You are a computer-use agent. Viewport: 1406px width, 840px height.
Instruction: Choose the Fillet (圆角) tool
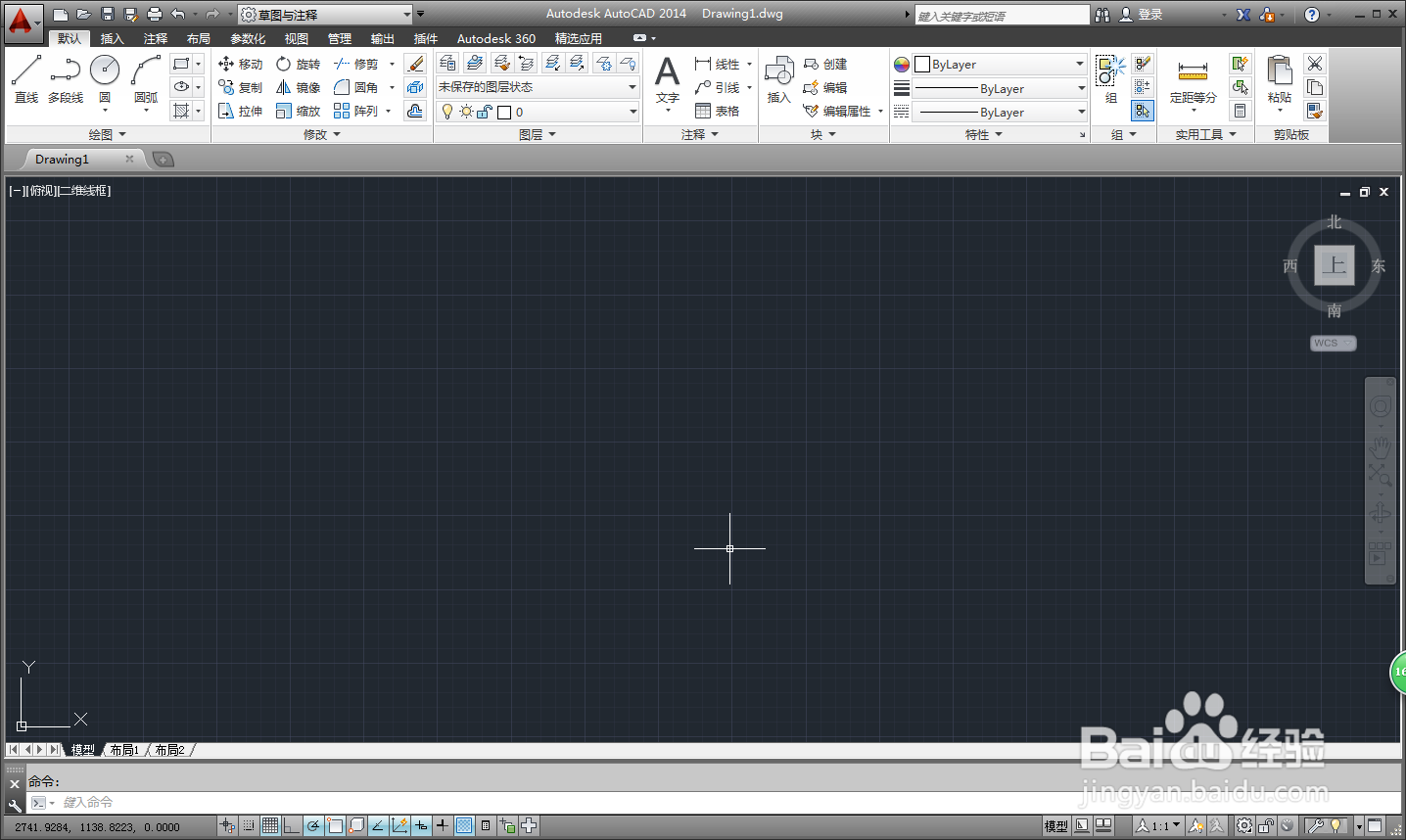click(355, 87)
